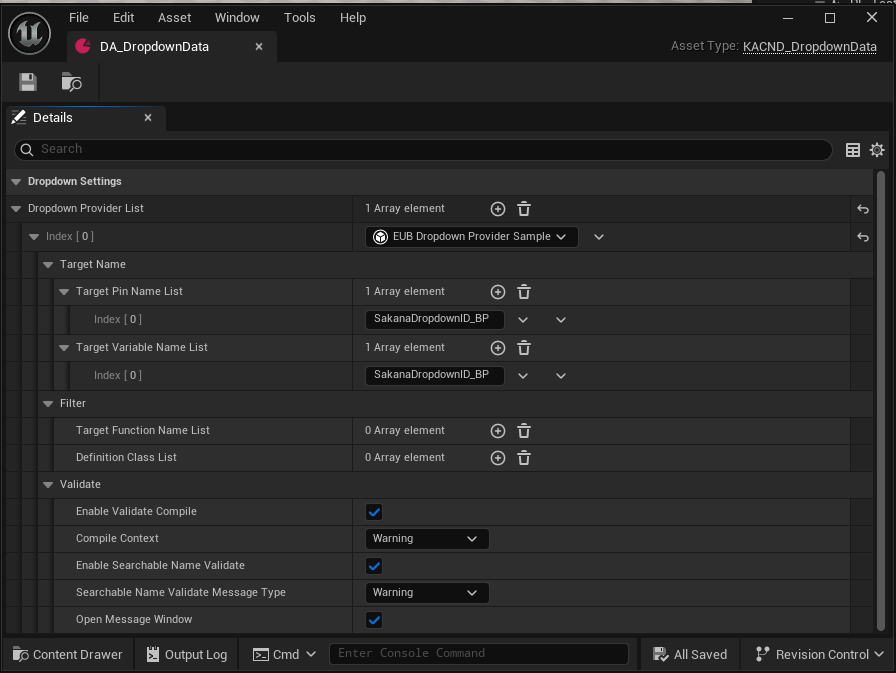
Task: Add element to Target Function Name List
Action: coord(498,431)
